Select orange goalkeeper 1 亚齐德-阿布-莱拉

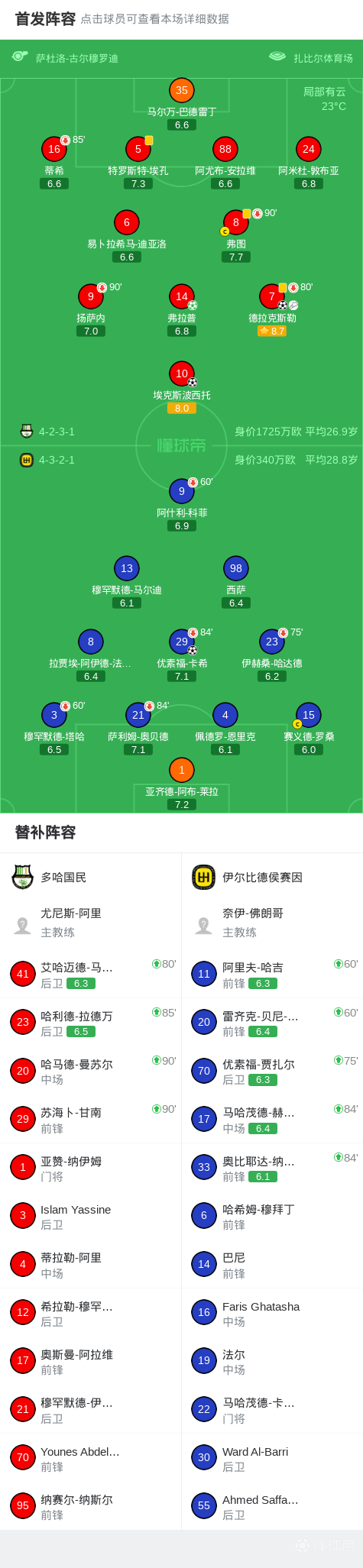(182, 770)
